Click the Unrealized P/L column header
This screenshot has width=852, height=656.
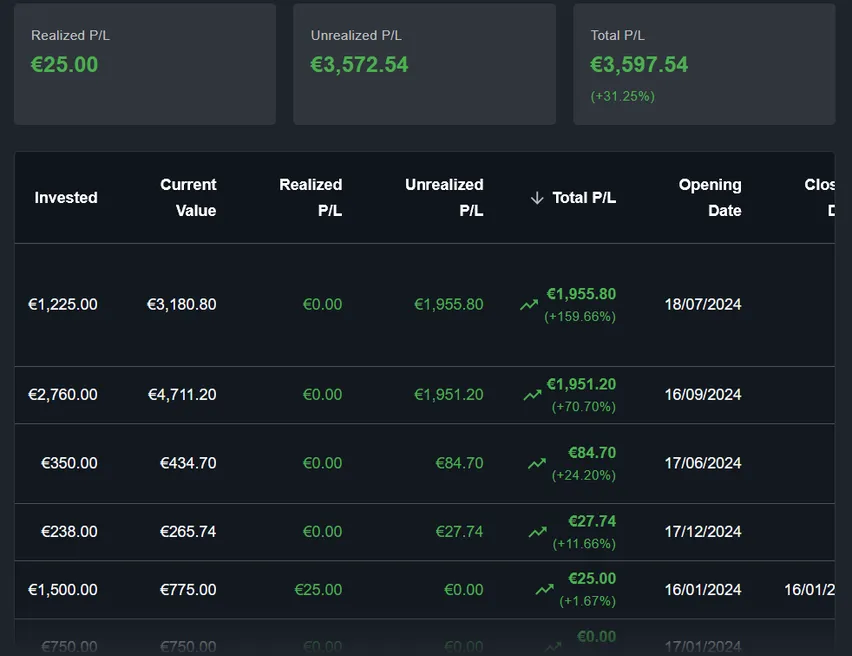click(x=444, y=197)
